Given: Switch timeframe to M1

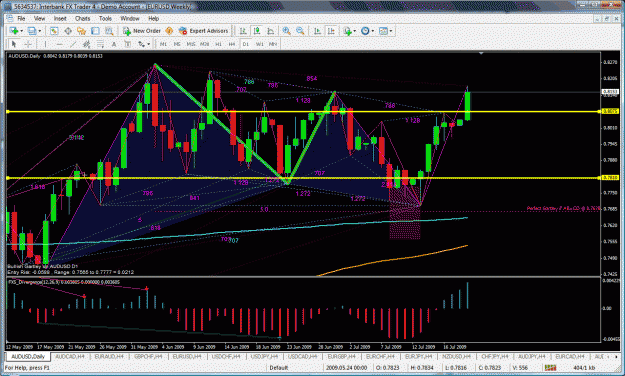Looking at the screenshot, I should point(163,44).
